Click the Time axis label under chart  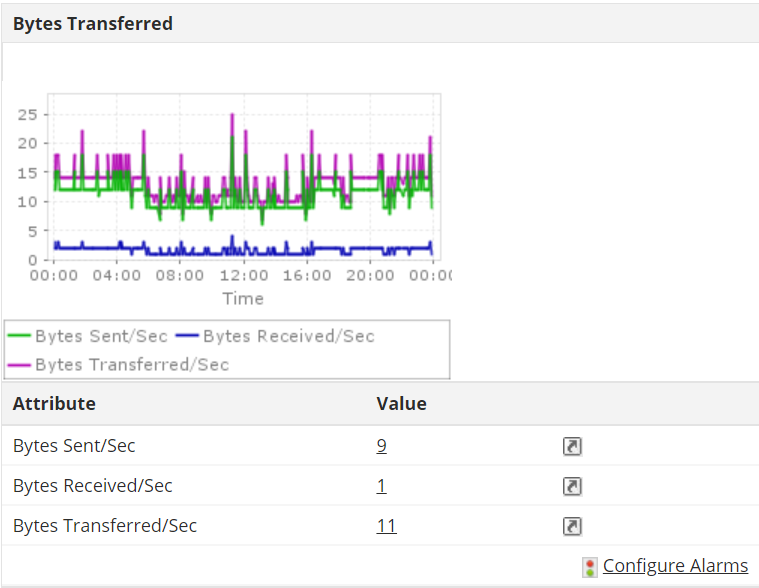(x=243, y=298)
